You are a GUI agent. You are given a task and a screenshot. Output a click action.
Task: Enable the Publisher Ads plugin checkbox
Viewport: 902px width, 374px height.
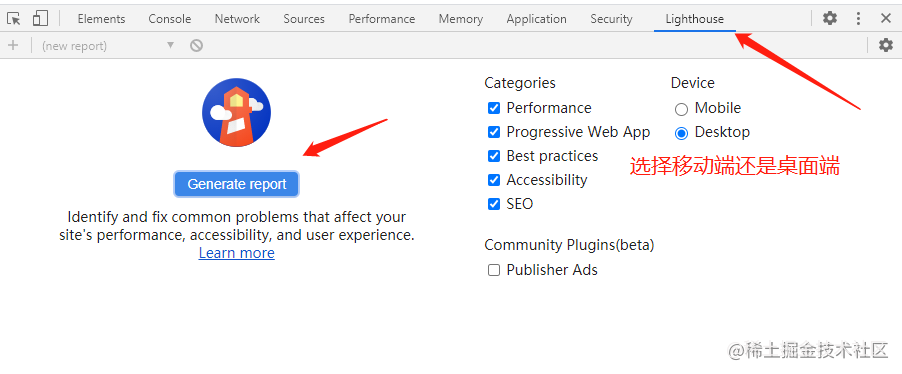tap(494, 270)
